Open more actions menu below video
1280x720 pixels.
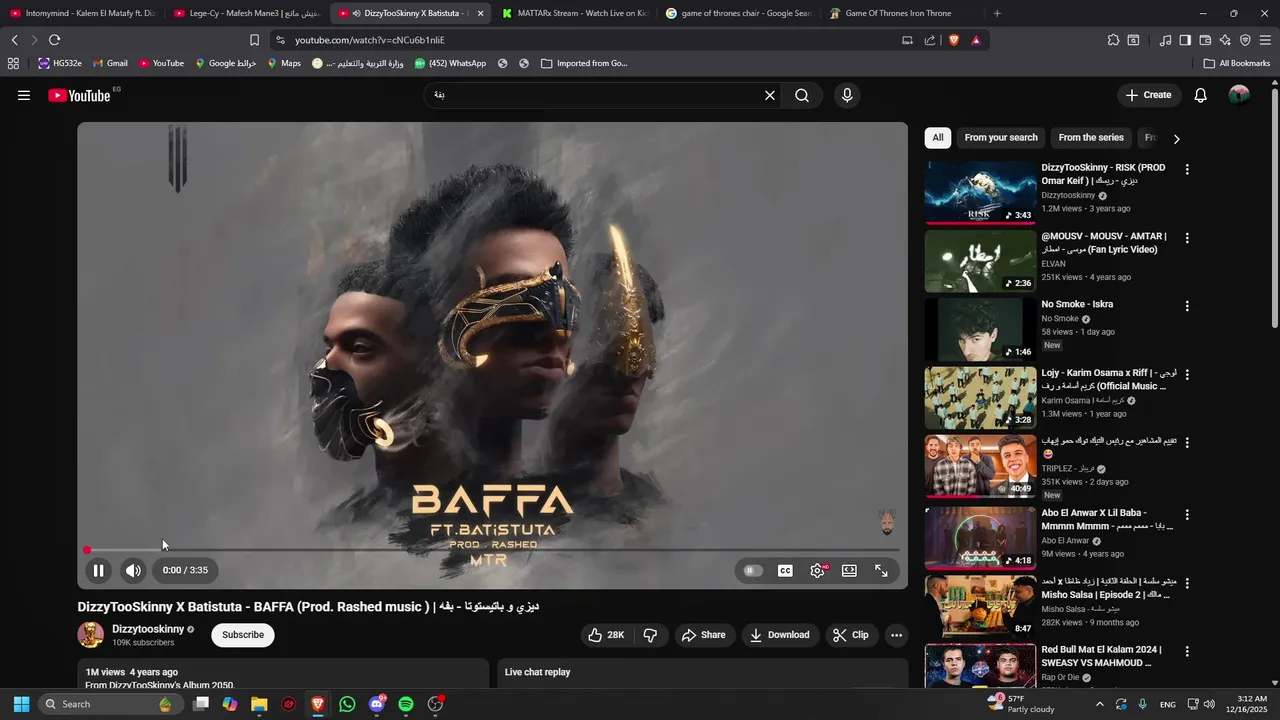[896, 635]
